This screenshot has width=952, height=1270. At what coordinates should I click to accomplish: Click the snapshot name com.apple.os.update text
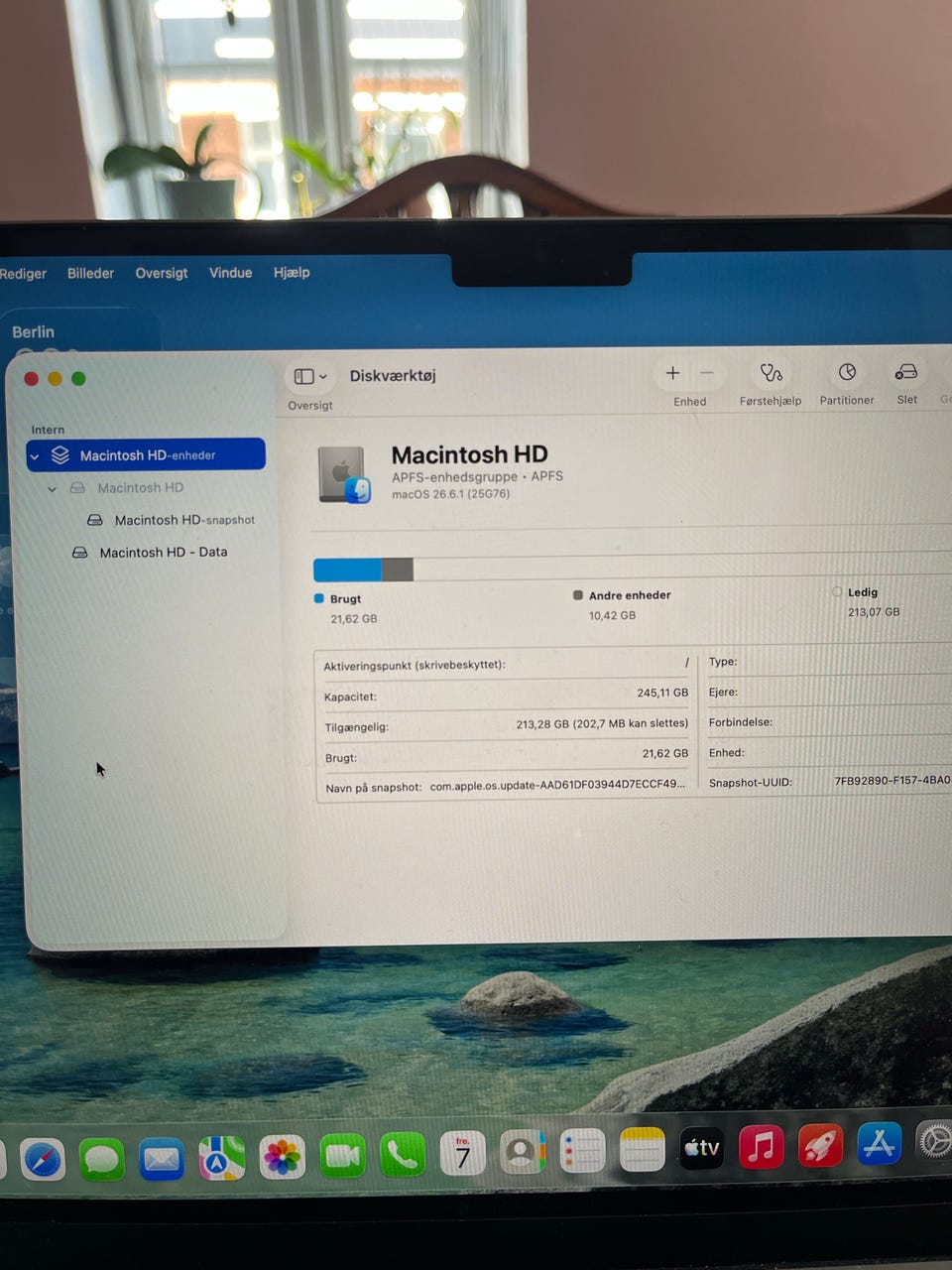tap(557, 785)
